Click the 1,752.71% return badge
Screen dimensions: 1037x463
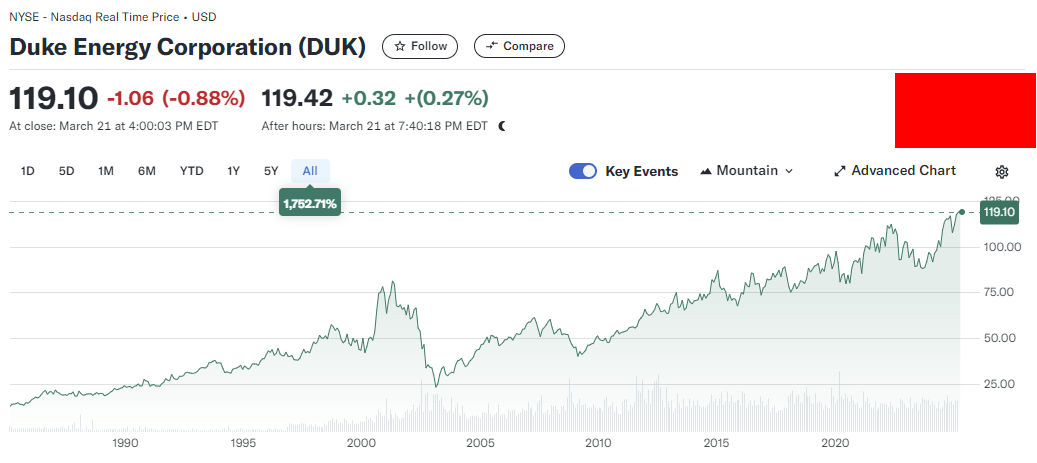310,204
